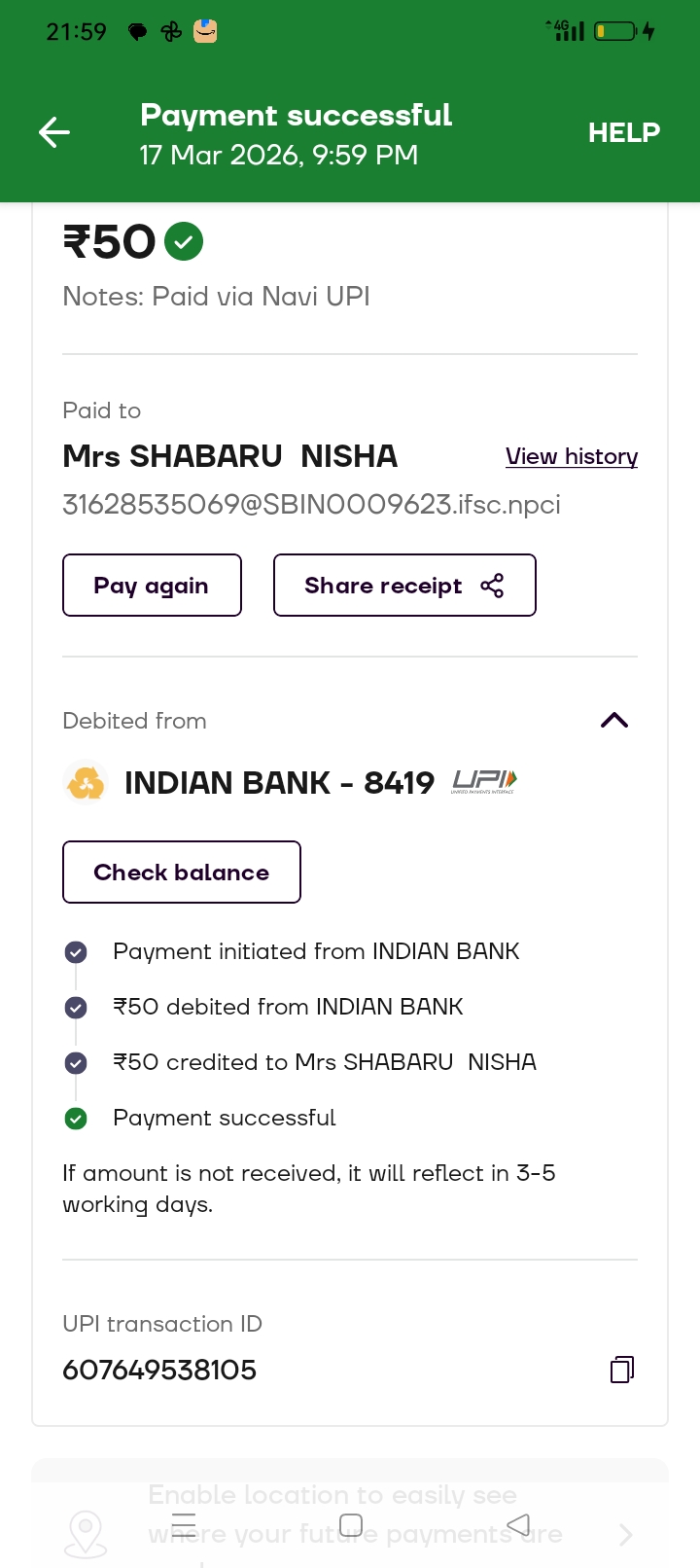
Task: Open the HELP option in header
Action: [623, 132]
